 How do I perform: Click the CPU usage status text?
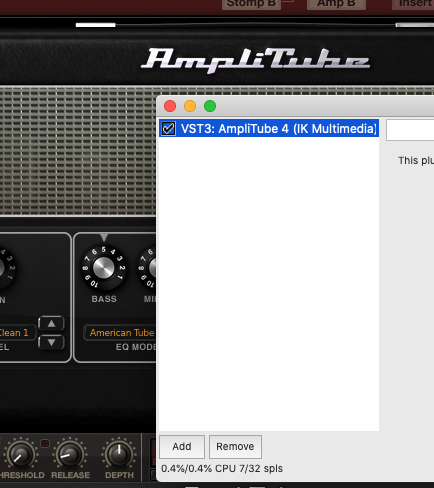[x=222, y=468]
